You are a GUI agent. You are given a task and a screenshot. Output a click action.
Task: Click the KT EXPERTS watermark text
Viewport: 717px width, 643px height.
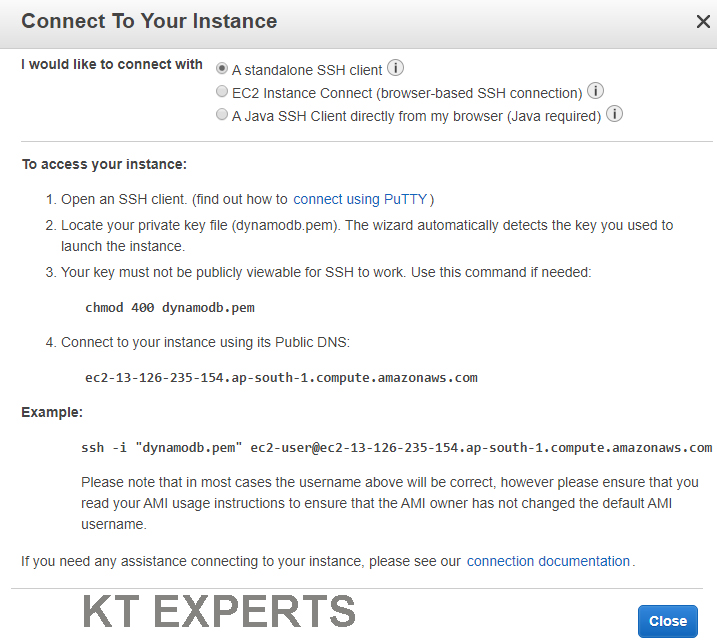pos(219,611)
